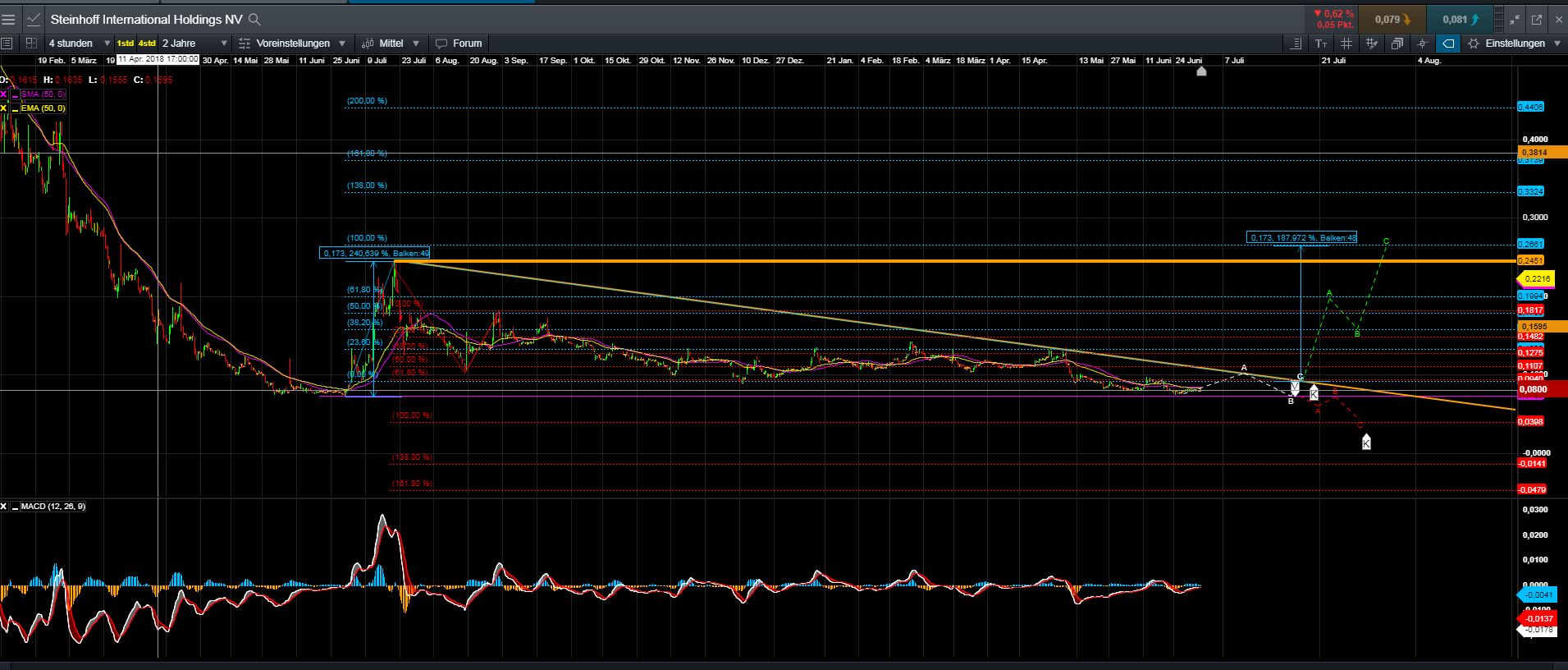Open the Forum discussion
This screenshot has width=1568, height=670.
(x=459, y=44)
